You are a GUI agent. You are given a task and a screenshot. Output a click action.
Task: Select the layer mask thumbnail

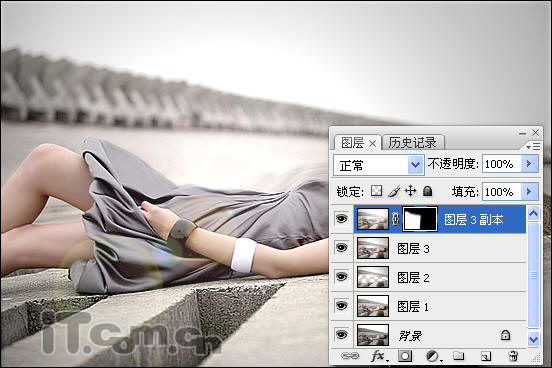420,219
